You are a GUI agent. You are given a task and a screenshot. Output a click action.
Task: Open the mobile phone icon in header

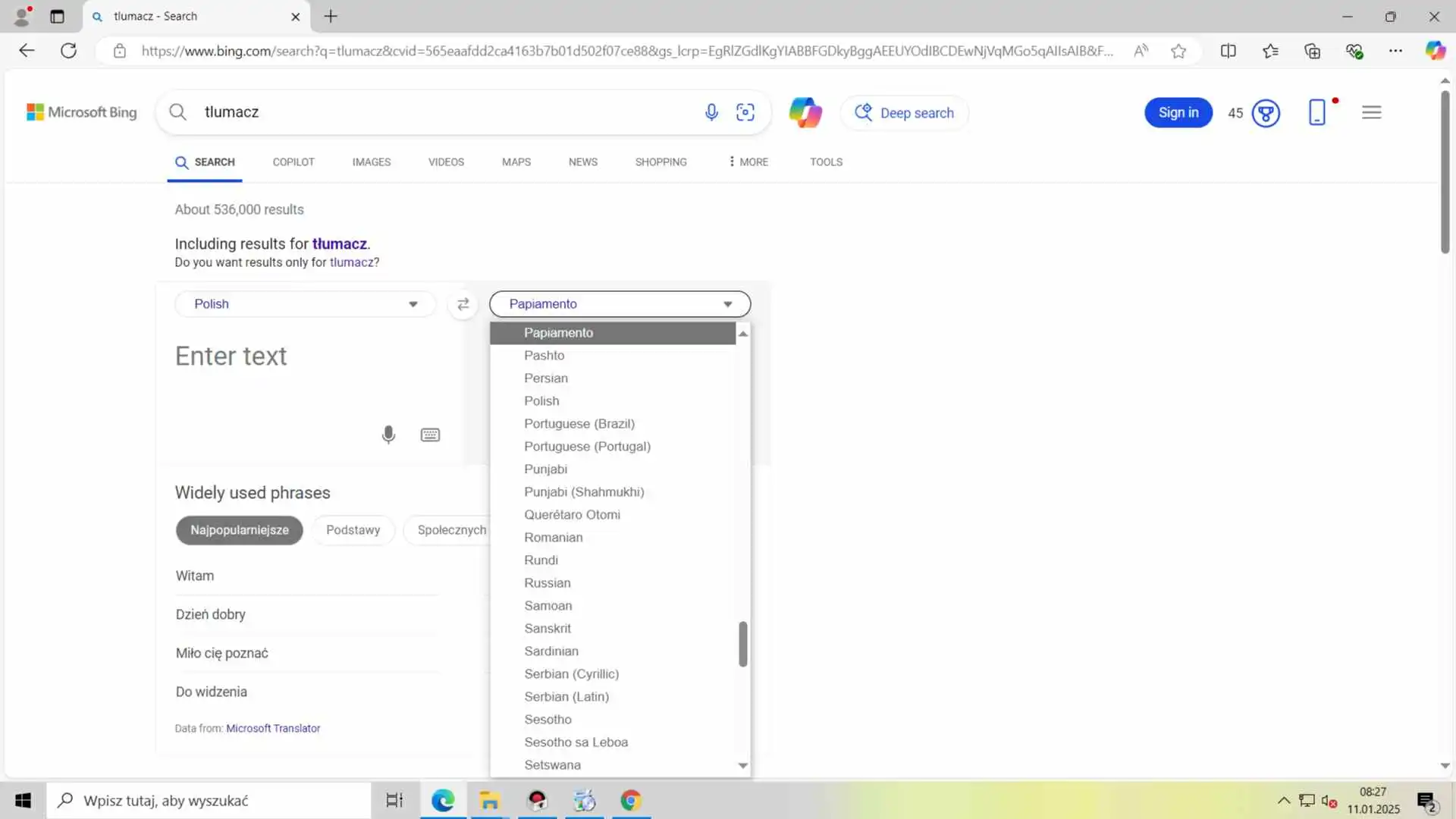1317,112
